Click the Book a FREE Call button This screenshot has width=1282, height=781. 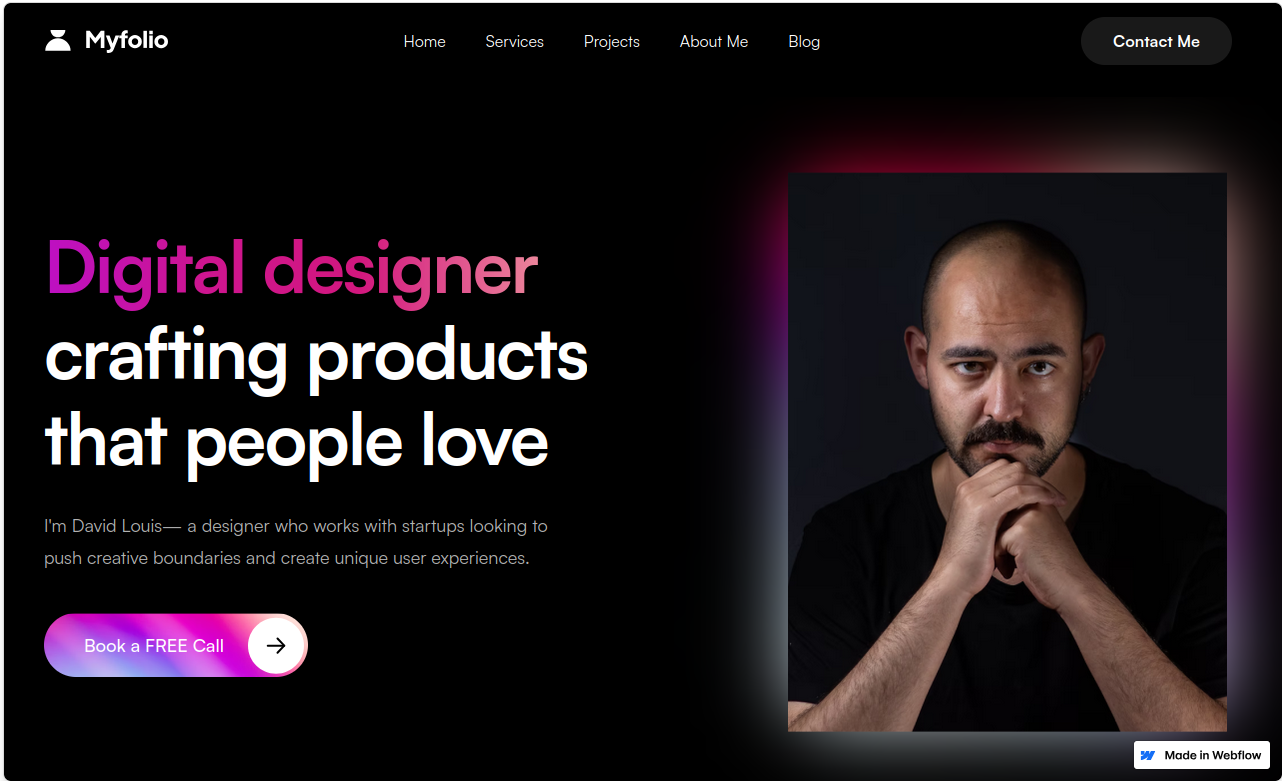[176, 645]
